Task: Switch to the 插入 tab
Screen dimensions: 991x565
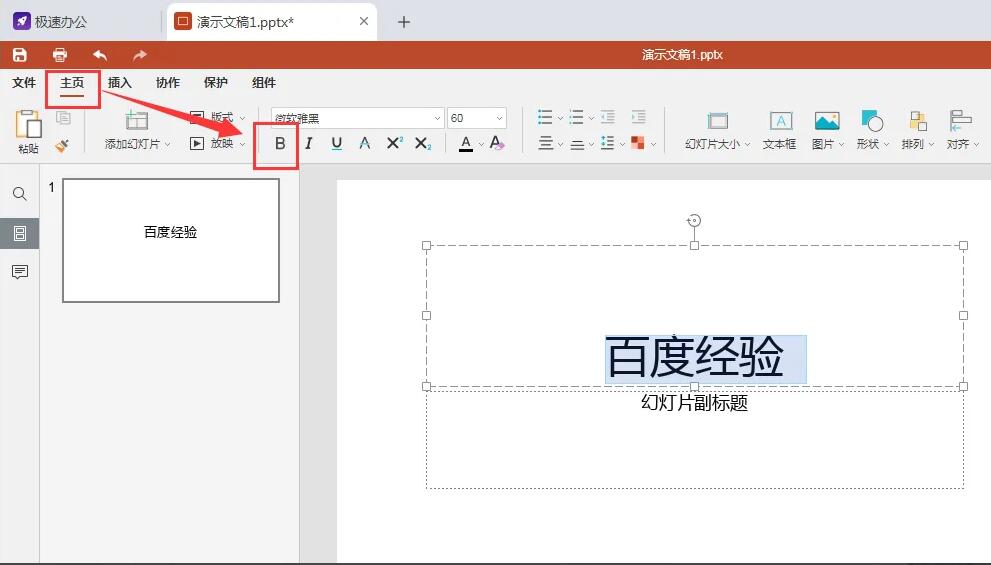Action: pyautogui.click(x=119, y=83)
